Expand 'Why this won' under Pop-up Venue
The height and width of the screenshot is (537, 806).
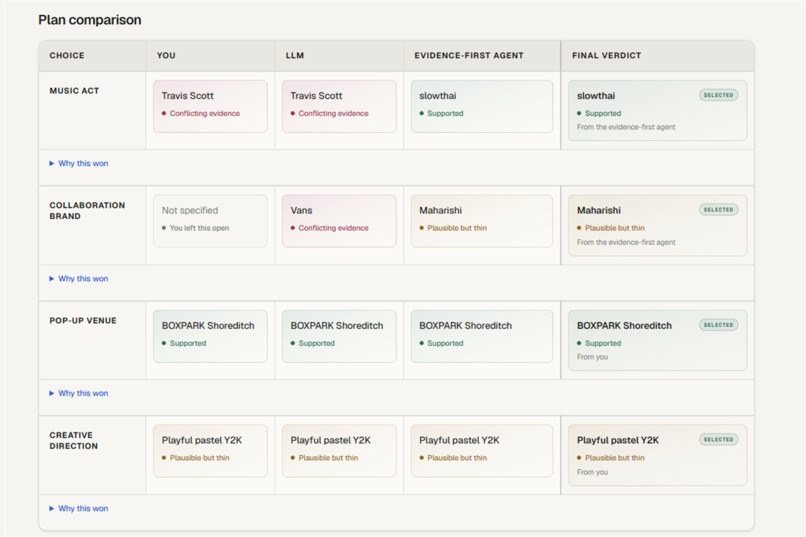[x=79, y=393]
